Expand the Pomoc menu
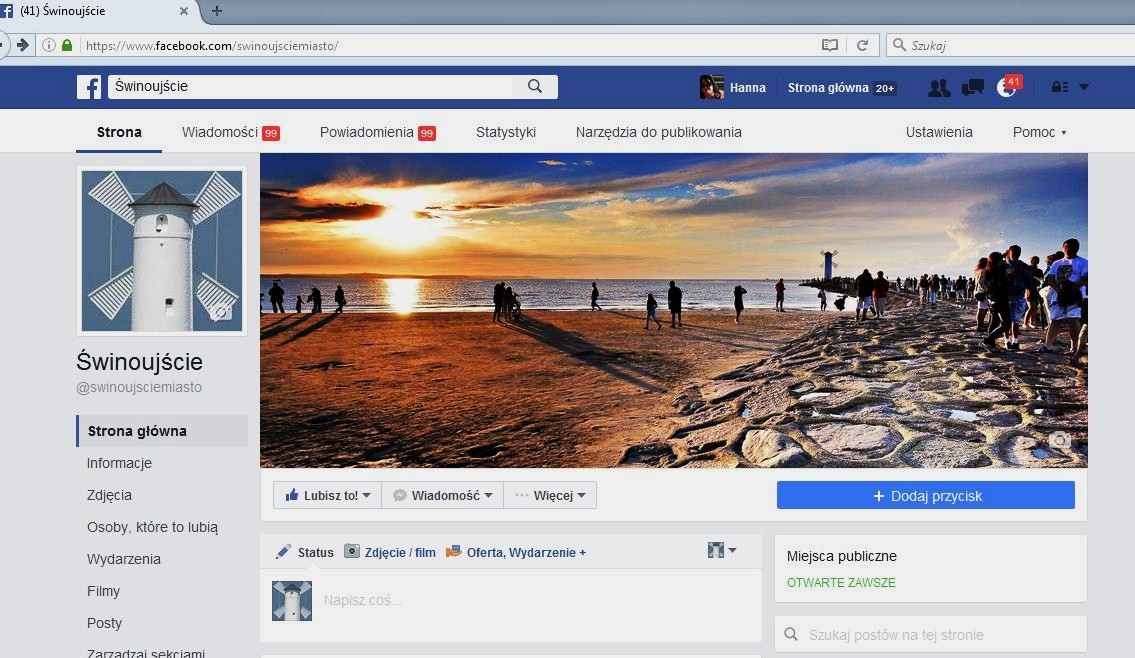This screenshot has width=1135, height=658. coord(1039,132)
